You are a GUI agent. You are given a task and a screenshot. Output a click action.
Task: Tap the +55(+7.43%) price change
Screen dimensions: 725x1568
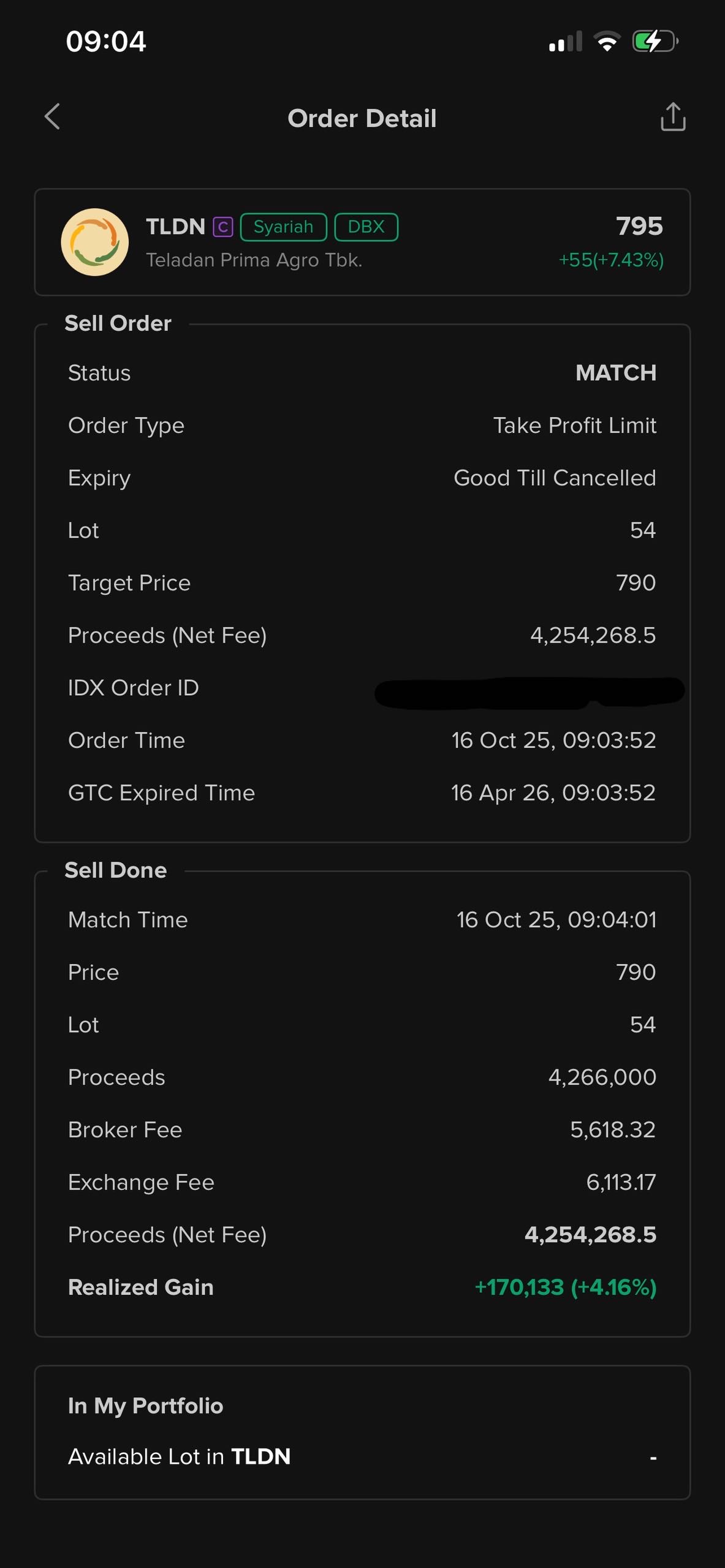coord(610,260)
